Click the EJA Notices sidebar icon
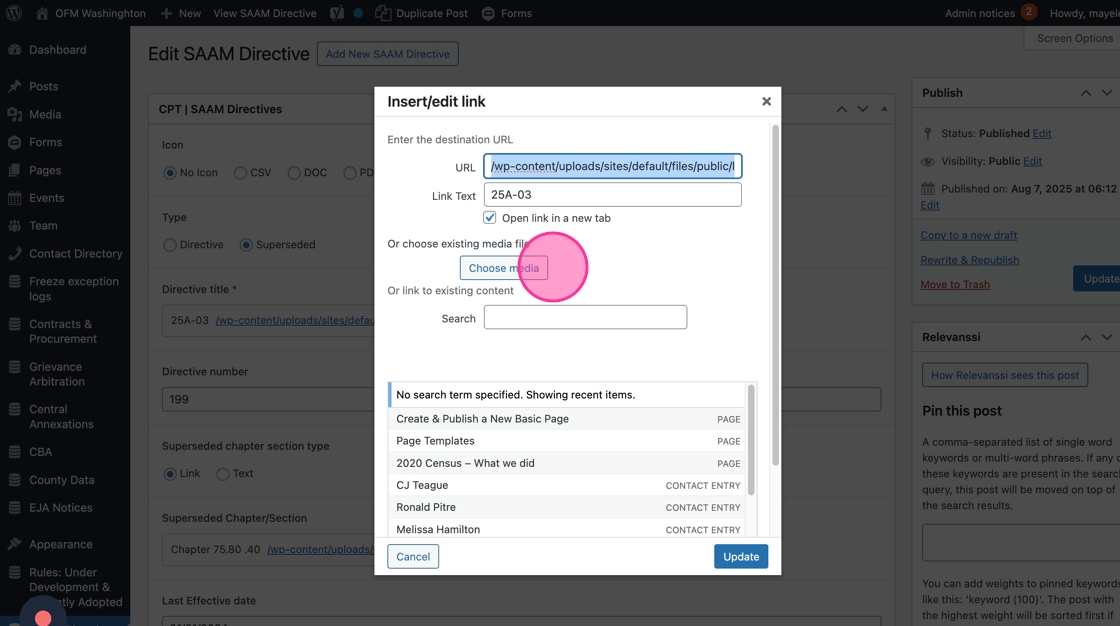Viewport: 1120px width, 626px height. pyautogui.click(x=14, y=508)
